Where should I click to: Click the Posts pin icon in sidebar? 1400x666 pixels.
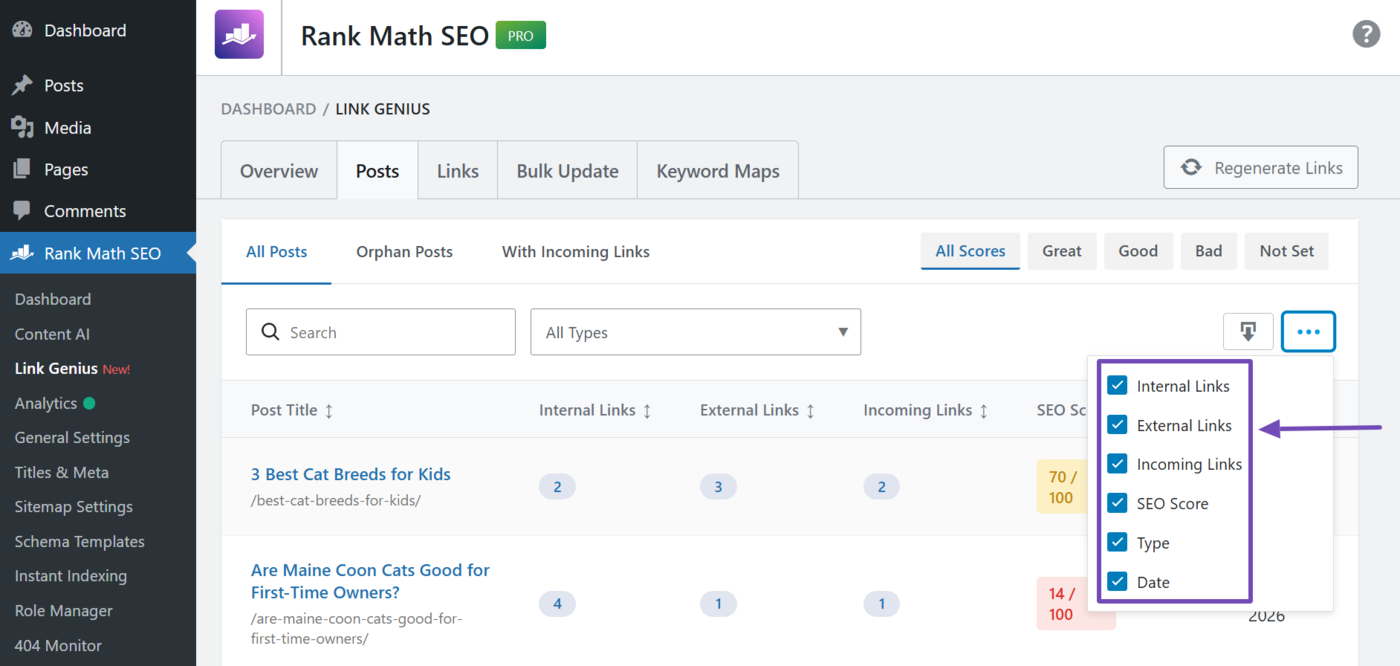22,86
